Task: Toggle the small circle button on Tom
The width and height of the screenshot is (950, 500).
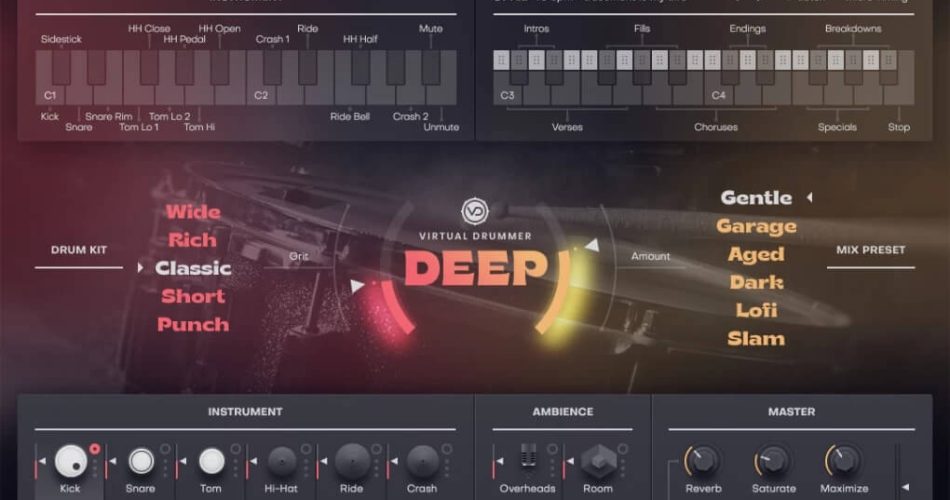Action: tap(236, 449)
